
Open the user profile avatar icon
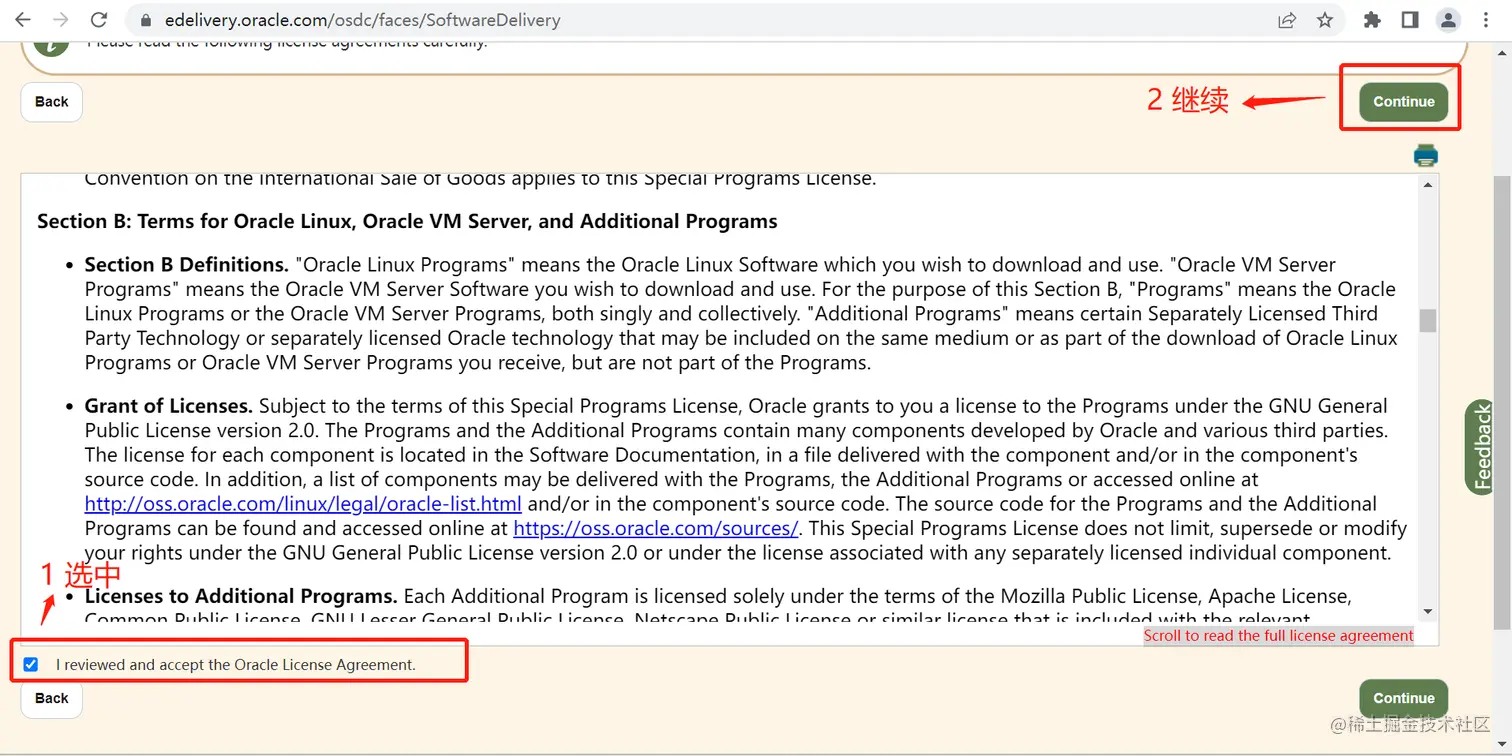(1447, 20)
